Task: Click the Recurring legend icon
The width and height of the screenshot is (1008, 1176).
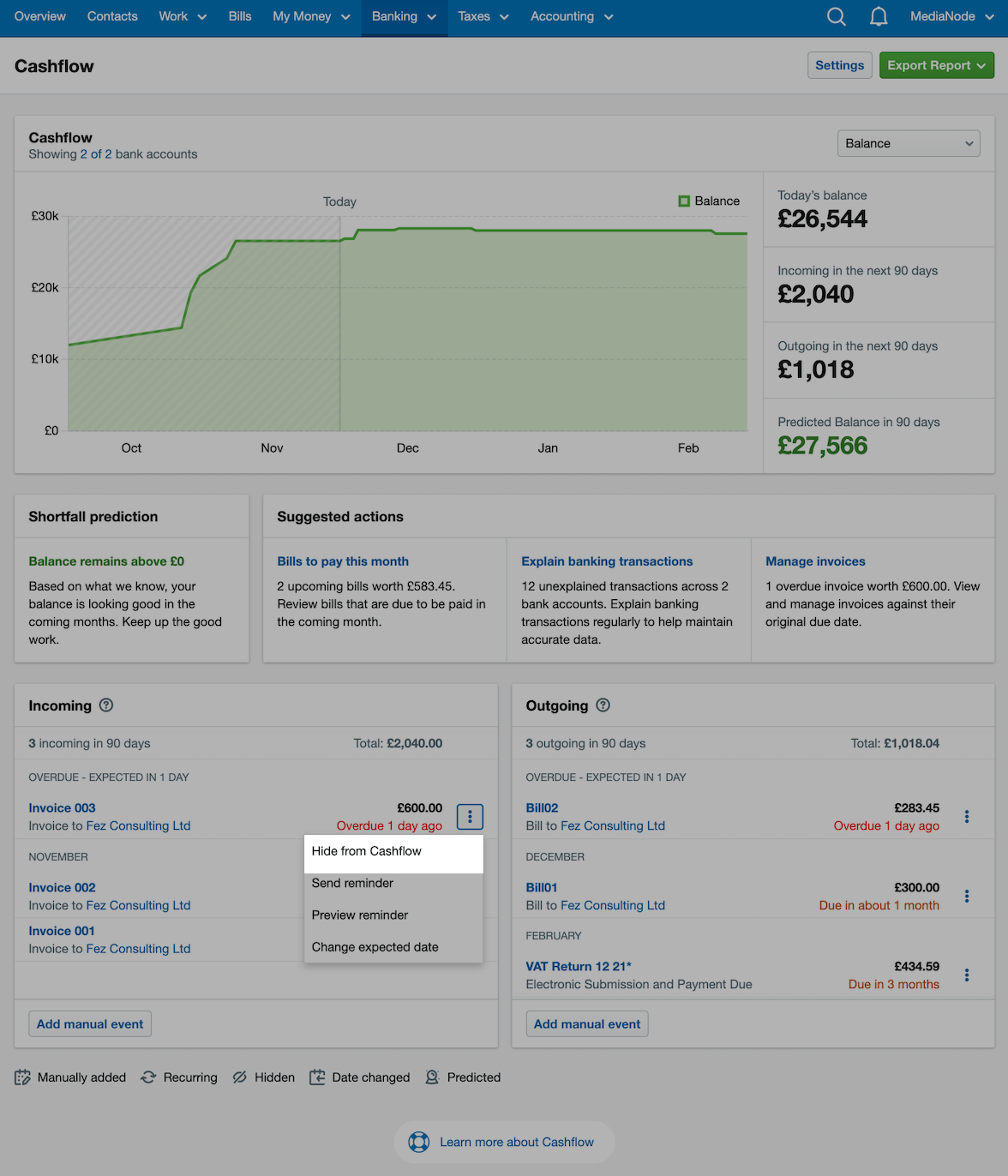Action: click(148, 1077)
